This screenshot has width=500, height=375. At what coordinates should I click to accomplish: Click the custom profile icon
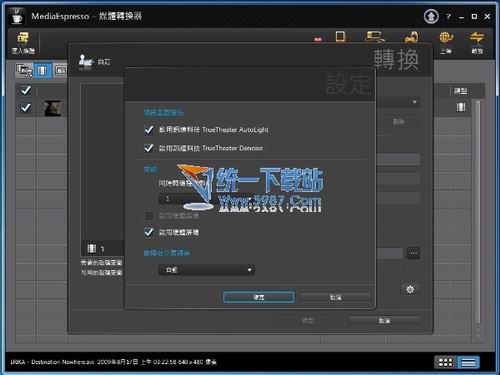click(86, 61)
